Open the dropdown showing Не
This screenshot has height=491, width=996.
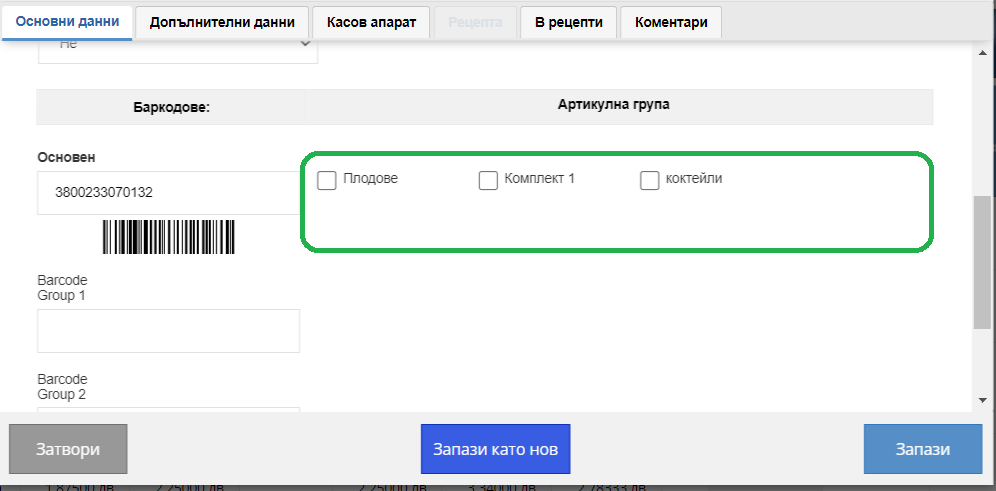[x=178, y=51]
